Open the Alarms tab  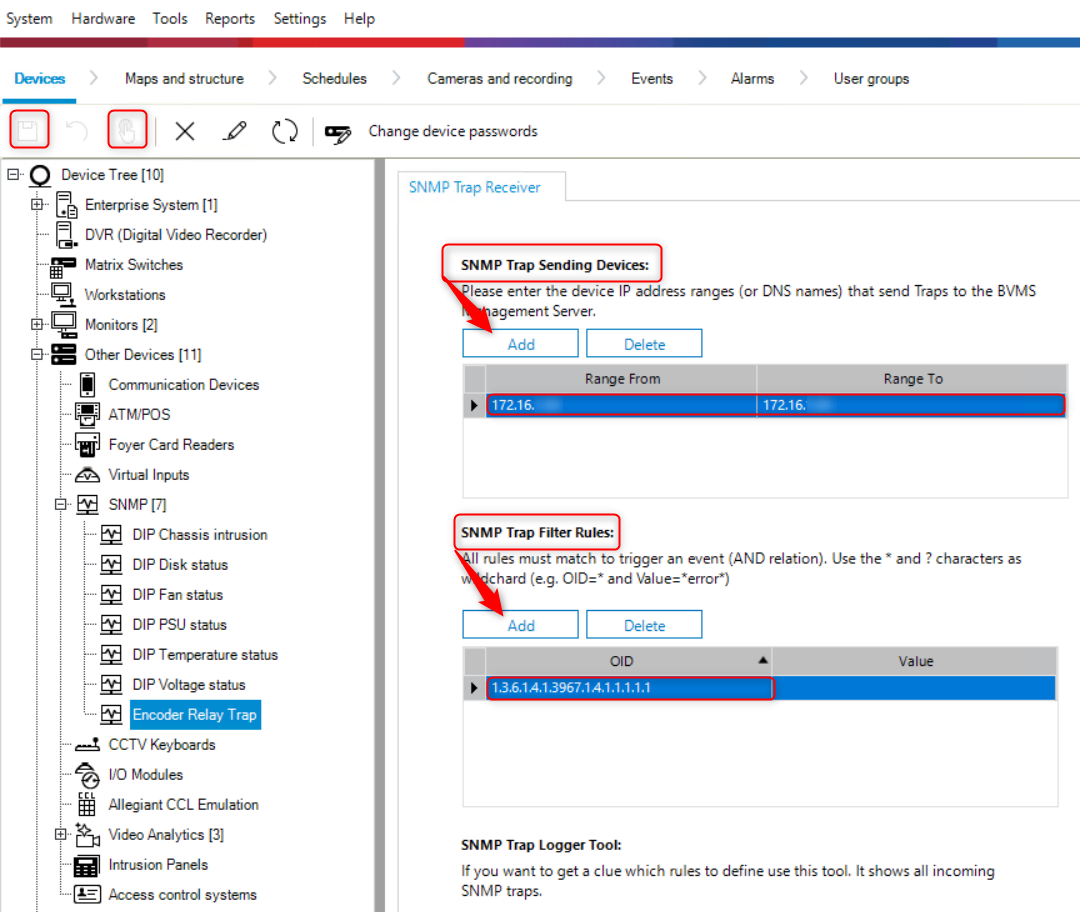point(752,78)
